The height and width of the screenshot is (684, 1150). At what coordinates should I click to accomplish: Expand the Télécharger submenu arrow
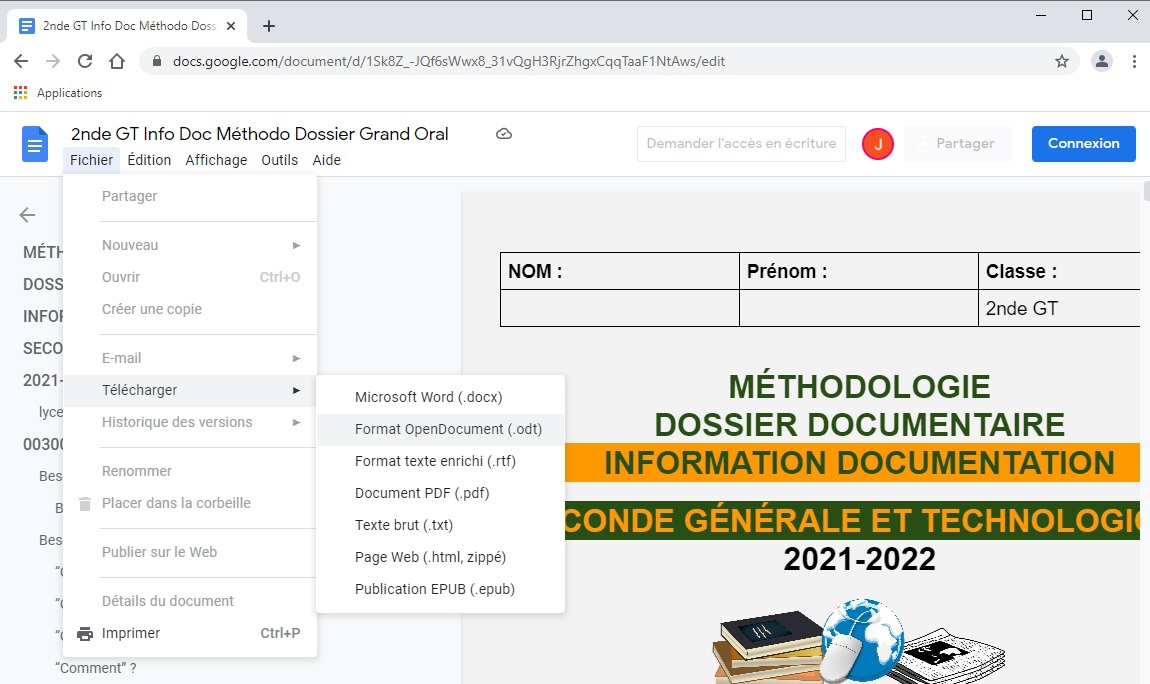click(296, 390)
